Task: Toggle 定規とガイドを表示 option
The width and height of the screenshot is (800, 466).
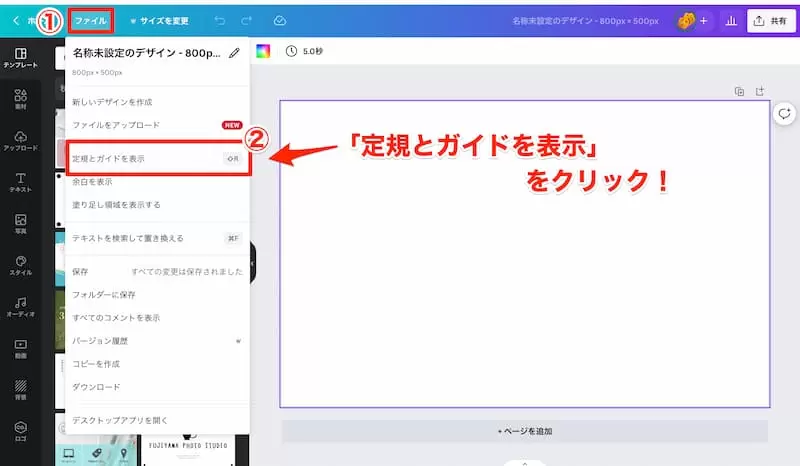Action: point(158,159)
